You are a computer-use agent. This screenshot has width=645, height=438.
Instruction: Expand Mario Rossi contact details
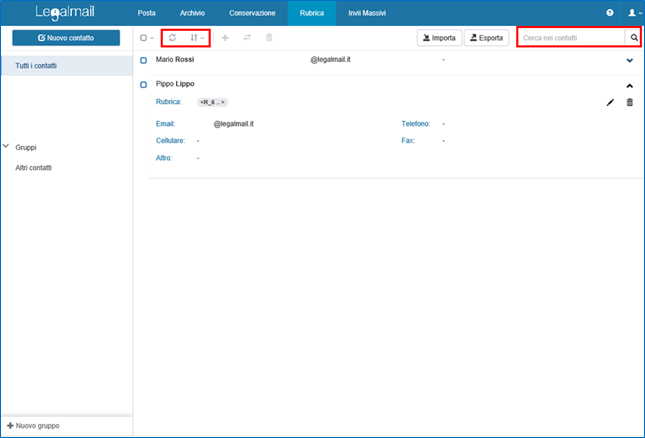point(629,61)
